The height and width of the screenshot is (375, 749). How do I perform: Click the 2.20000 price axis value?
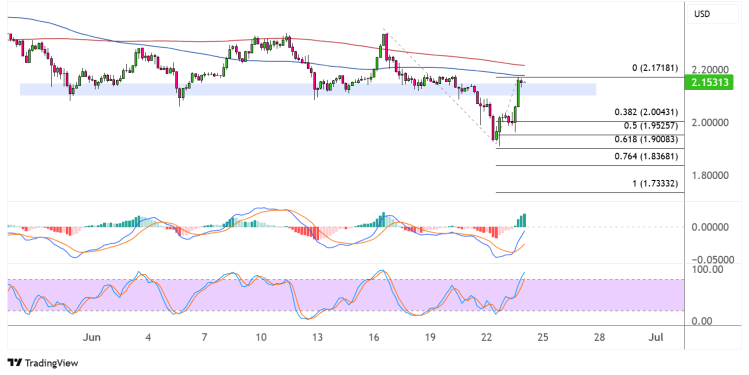pos(709,70)
